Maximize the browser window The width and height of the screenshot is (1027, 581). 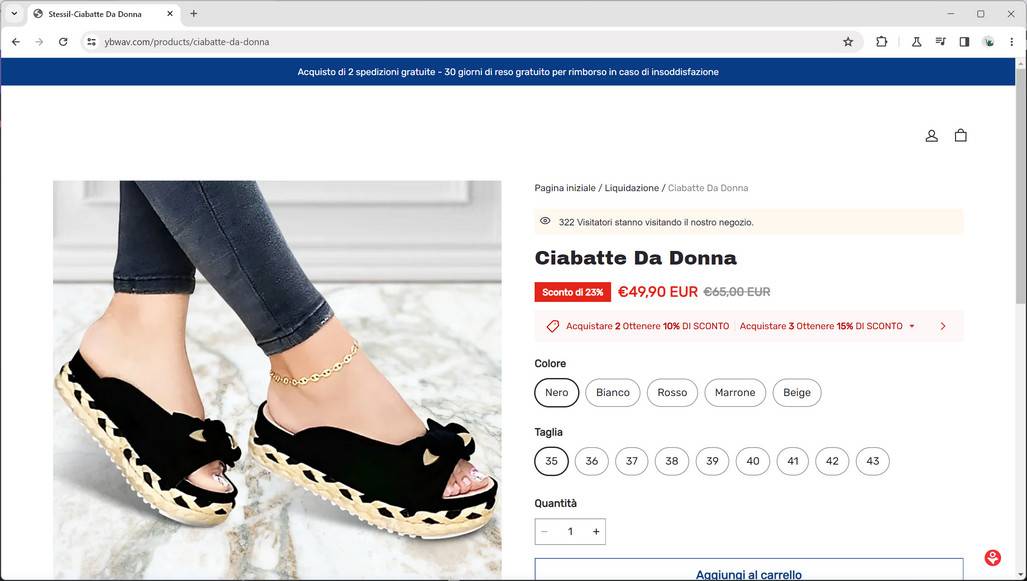click(980, 14)
